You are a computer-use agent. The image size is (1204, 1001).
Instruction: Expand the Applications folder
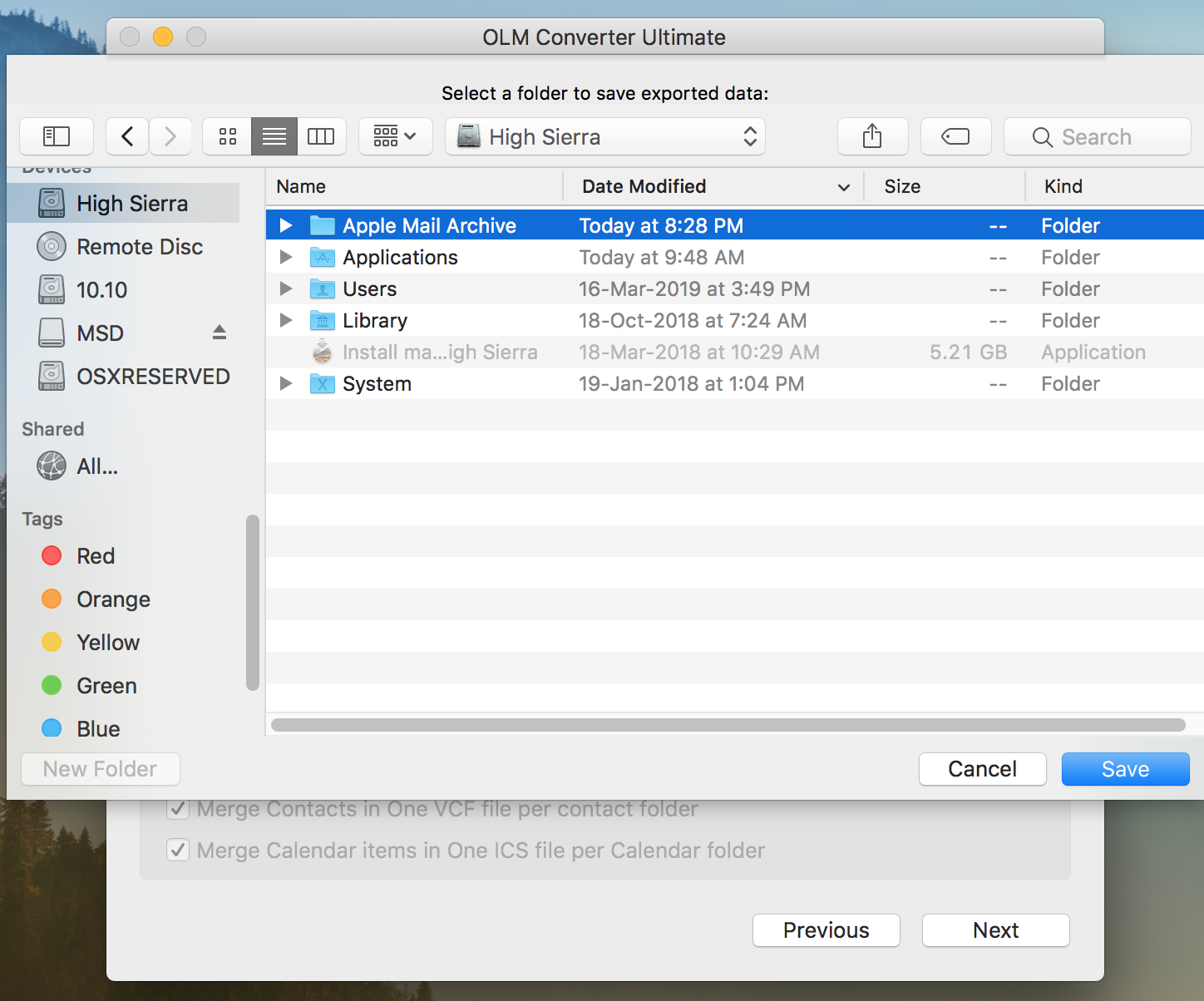click(286, 257)
